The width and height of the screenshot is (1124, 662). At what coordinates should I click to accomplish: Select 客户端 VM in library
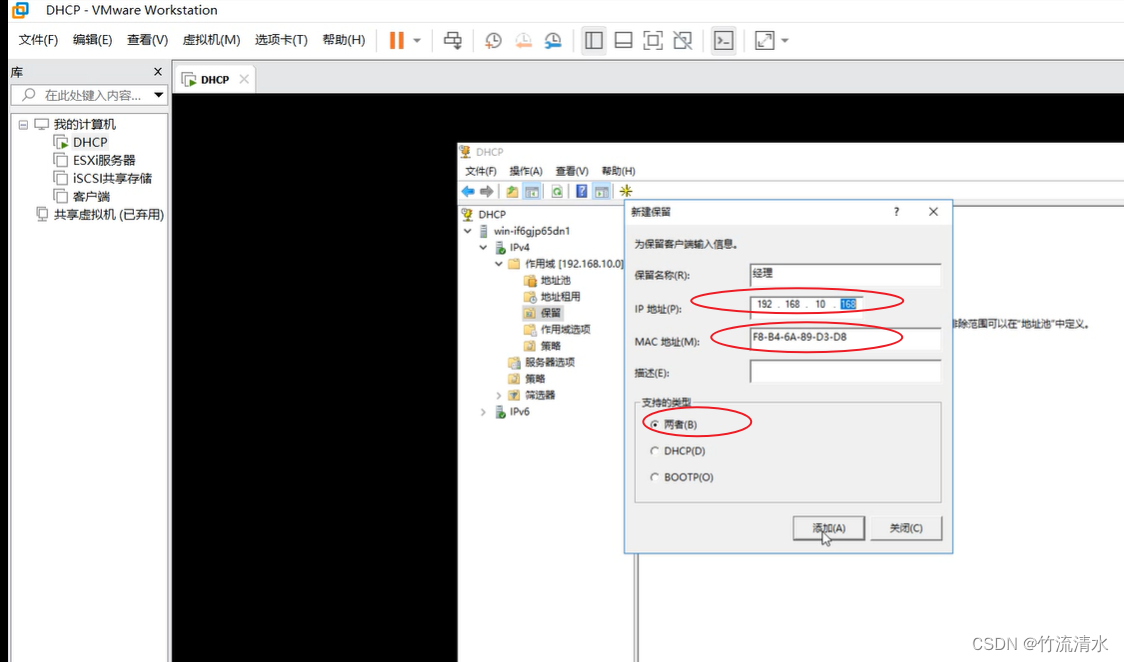pos(91,196)
